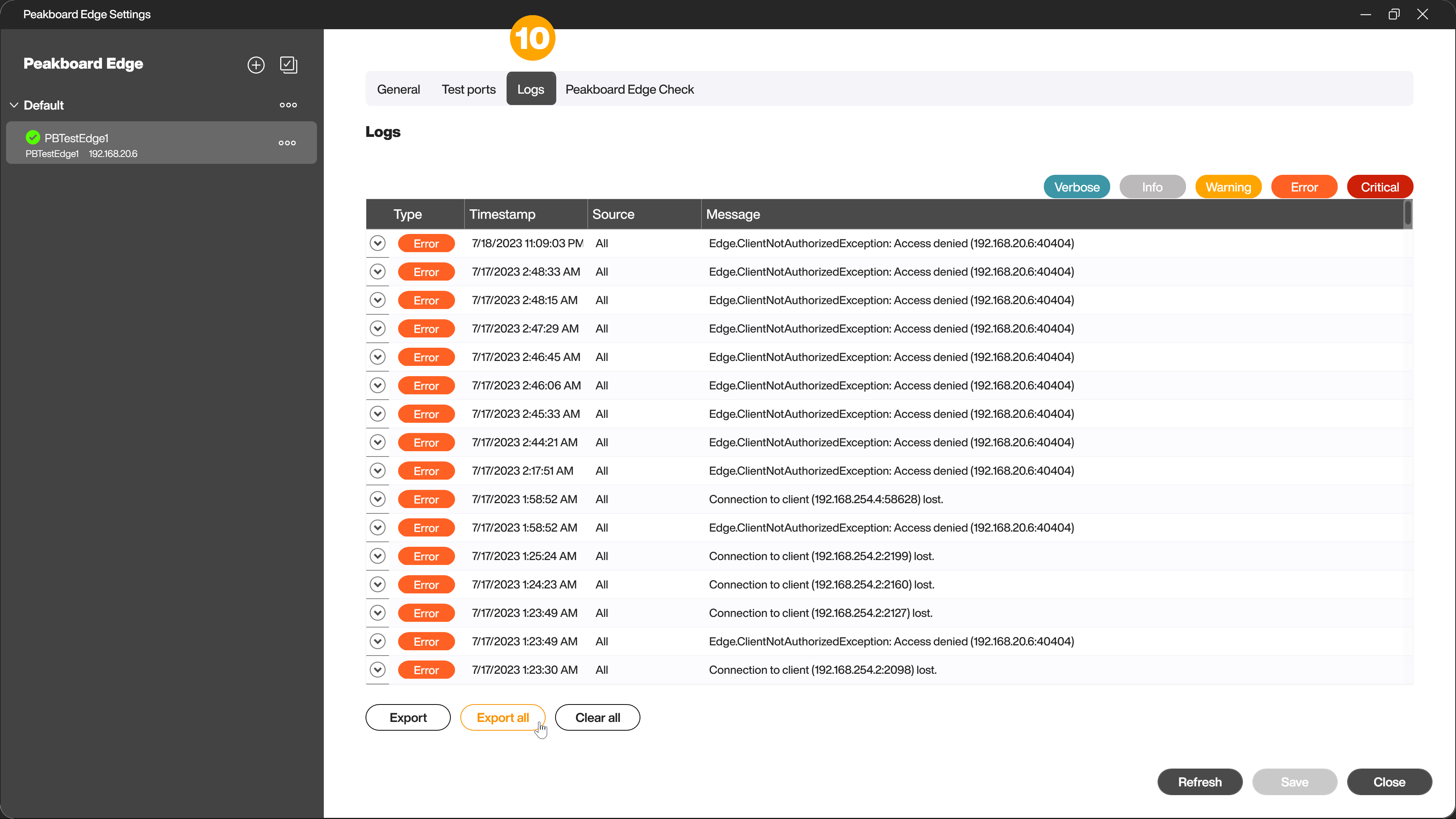Expand the 7/17/2023 1:23:30 AM log row

point(378,670)
